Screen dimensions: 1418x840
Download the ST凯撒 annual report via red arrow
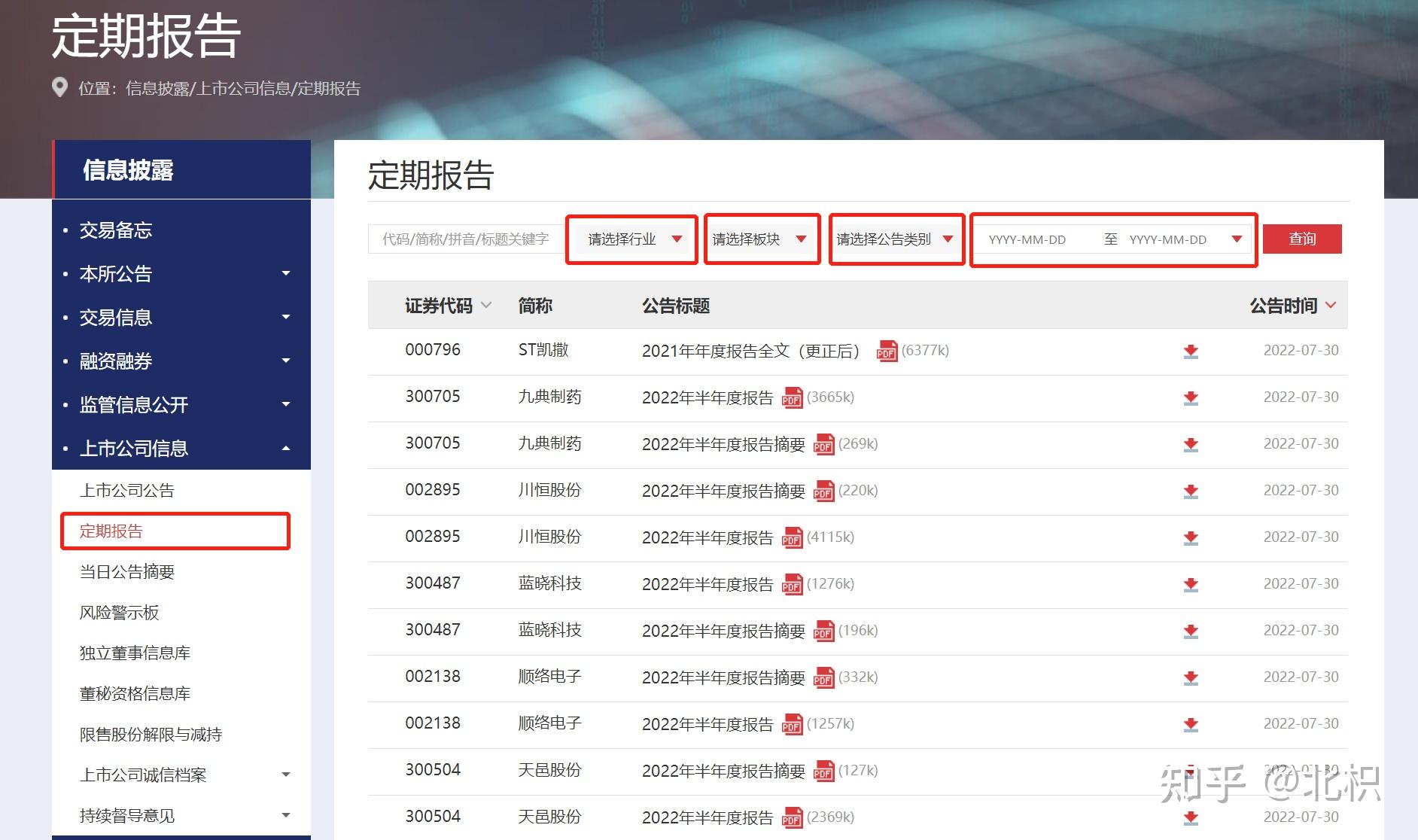tap(1191, 352)
